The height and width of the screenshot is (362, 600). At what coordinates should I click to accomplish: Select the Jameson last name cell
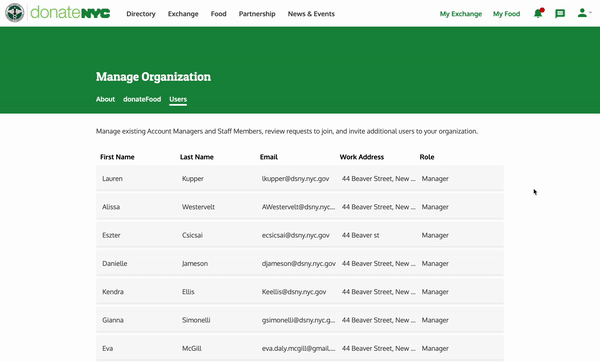pyautogui.click(x=195, y=263)
